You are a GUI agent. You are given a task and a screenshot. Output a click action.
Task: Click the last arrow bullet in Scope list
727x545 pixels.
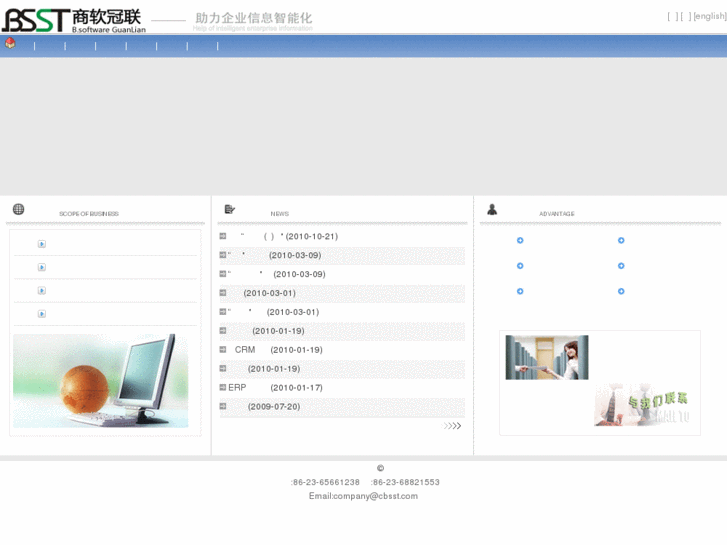[42, 314]
